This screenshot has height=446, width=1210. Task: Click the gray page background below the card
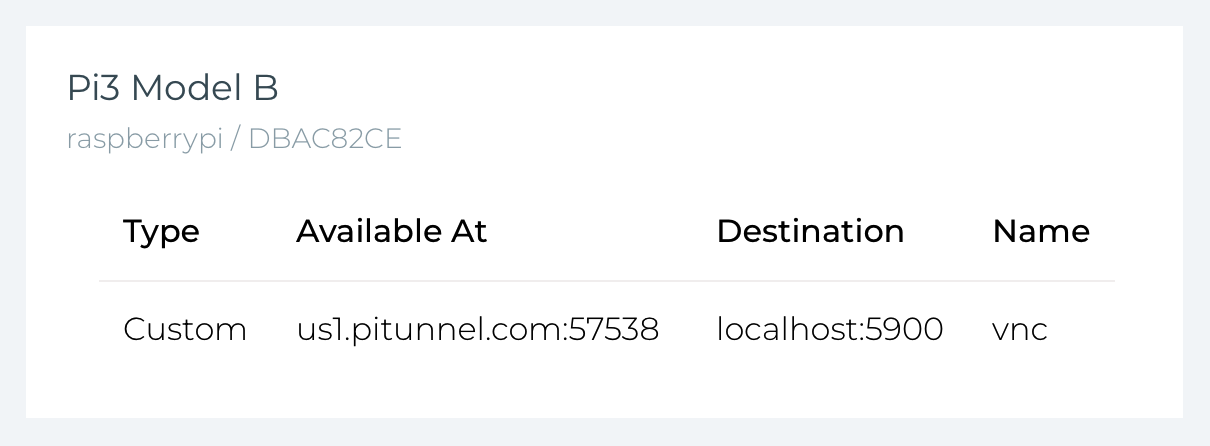tap(605, 432)
